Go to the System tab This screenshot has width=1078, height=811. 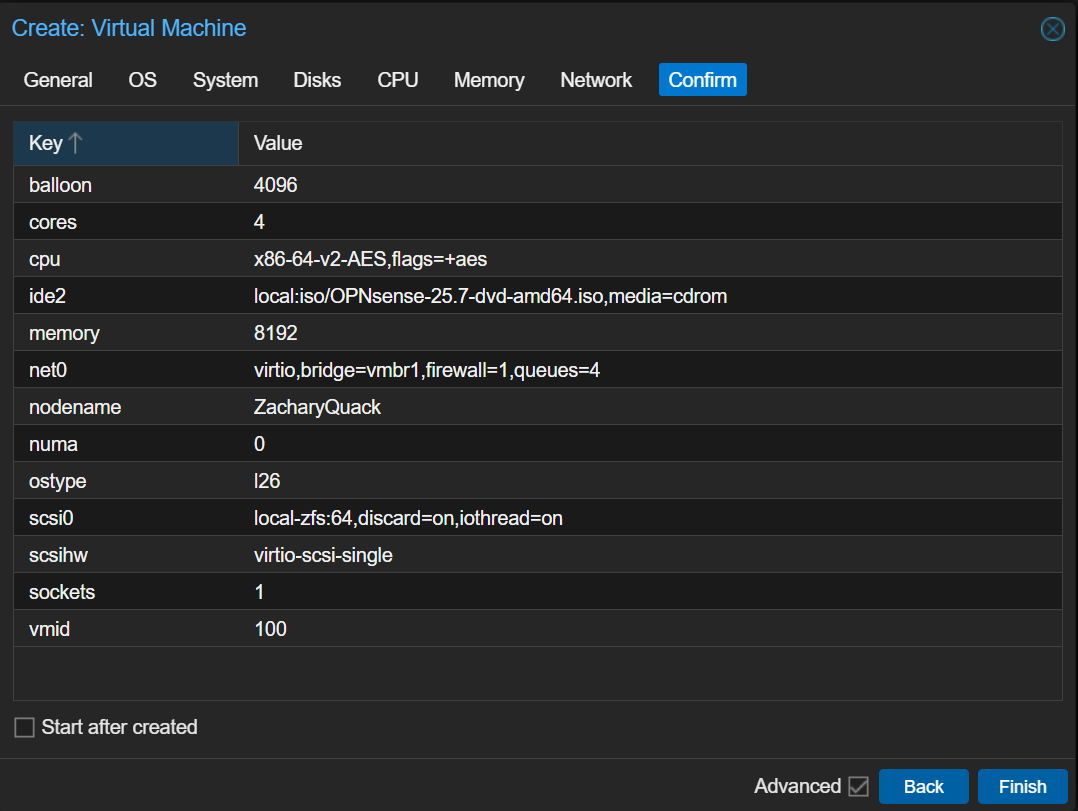[225, 80]
